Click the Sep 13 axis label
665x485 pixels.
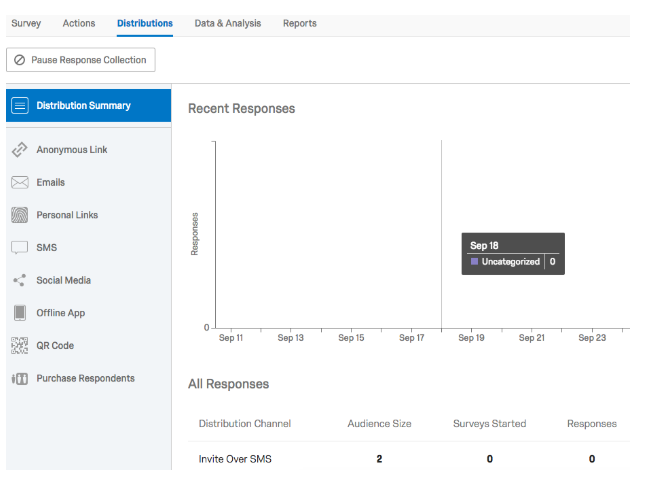291,338
